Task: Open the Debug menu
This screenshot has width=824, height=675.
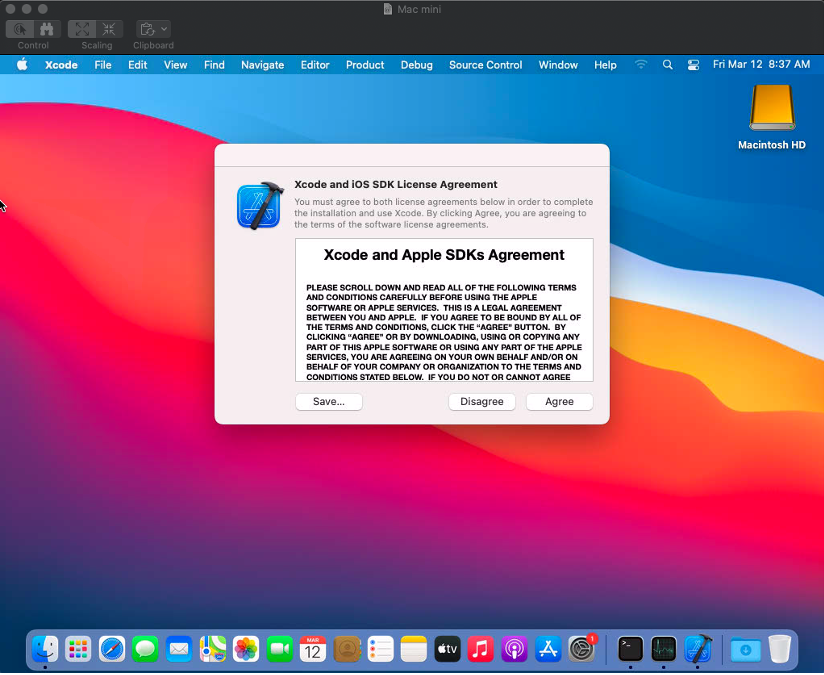Action: pos(417,65)
